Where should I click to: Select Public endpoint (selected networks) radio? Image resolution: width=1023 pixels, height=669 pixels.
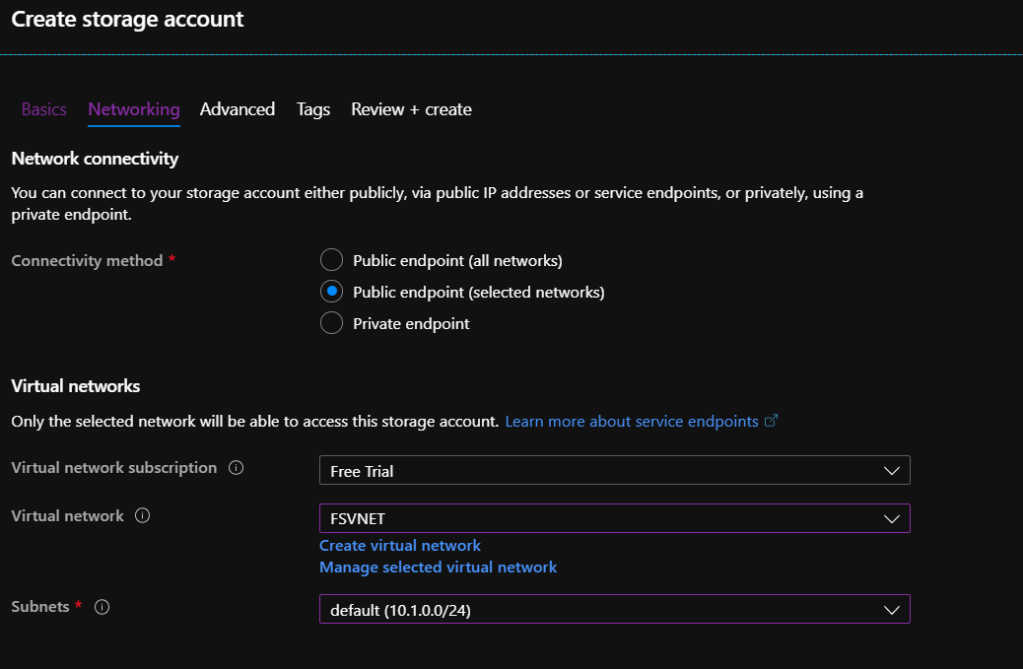click(331, 292)
